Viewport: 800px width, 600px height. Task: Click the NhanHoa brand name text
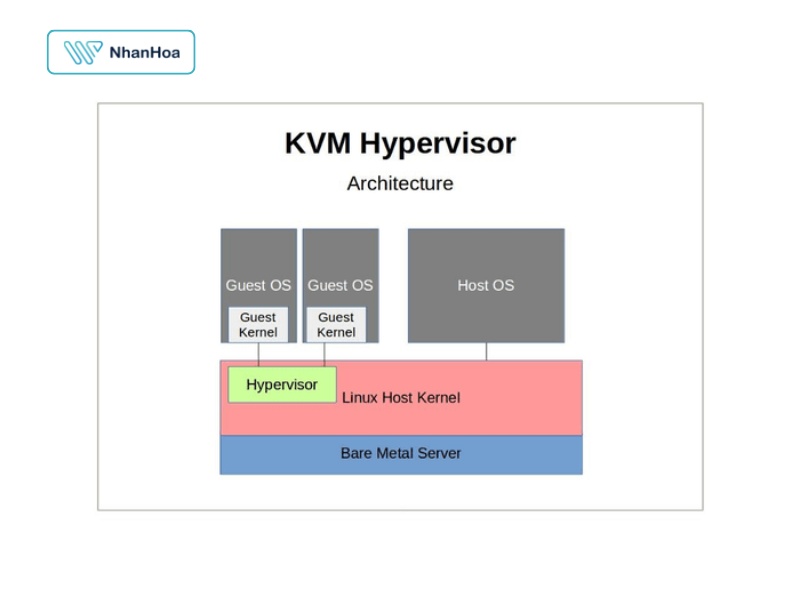144,52
